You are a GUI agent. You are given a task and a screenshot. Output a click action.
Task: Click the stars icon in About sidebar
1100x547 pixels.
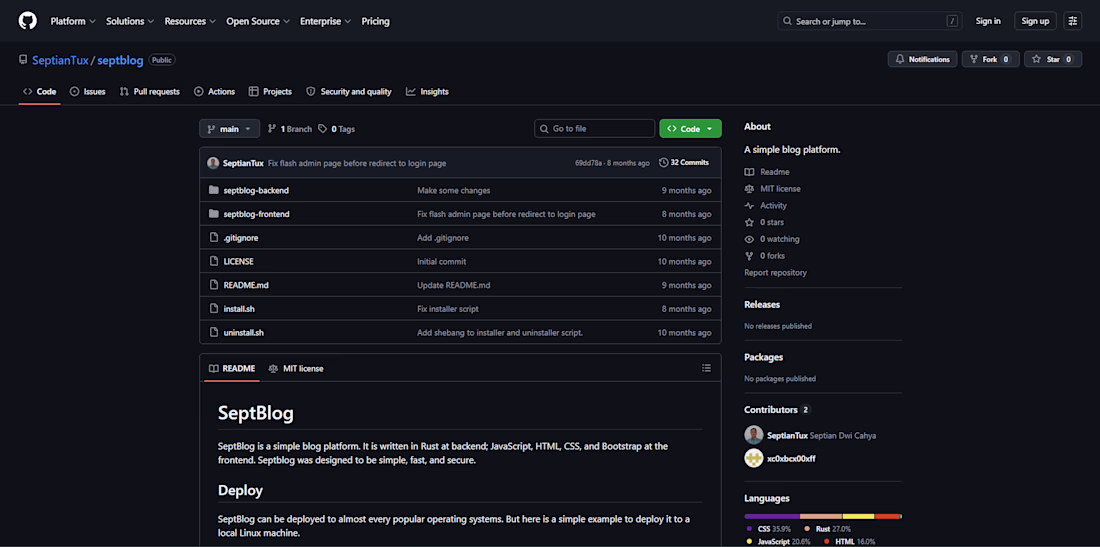[x=749, y=222]
